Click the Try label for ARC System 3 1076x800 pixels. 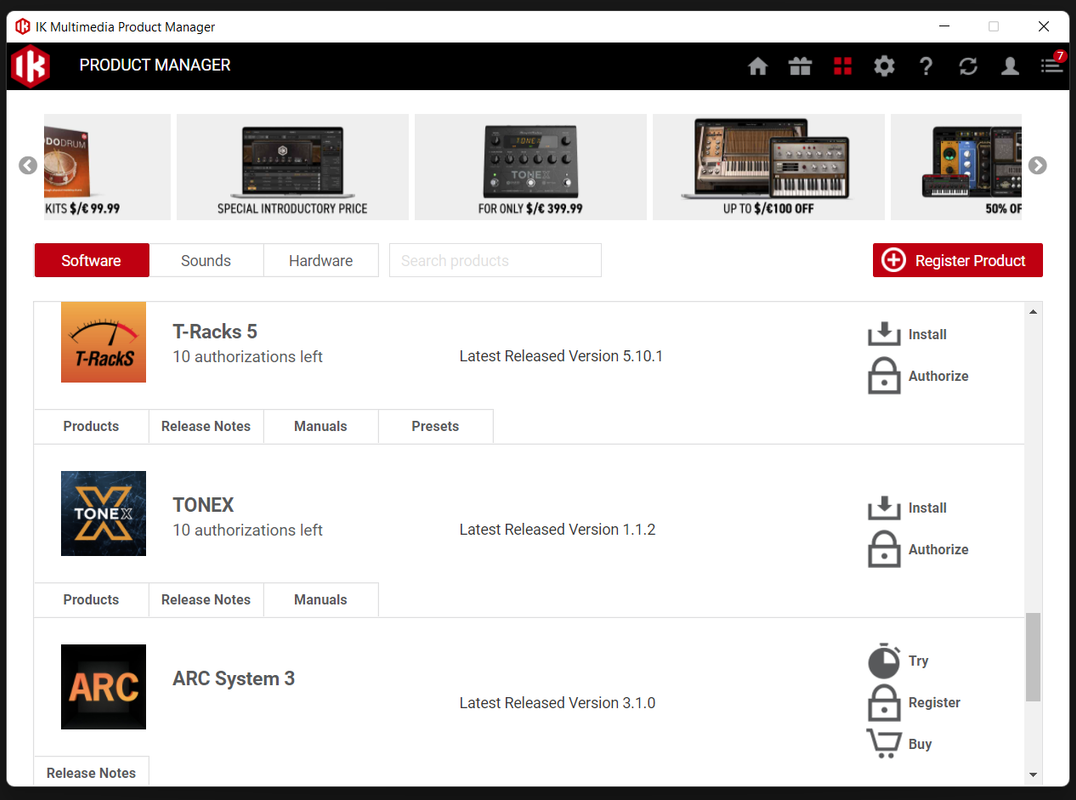tap(918, 661)
